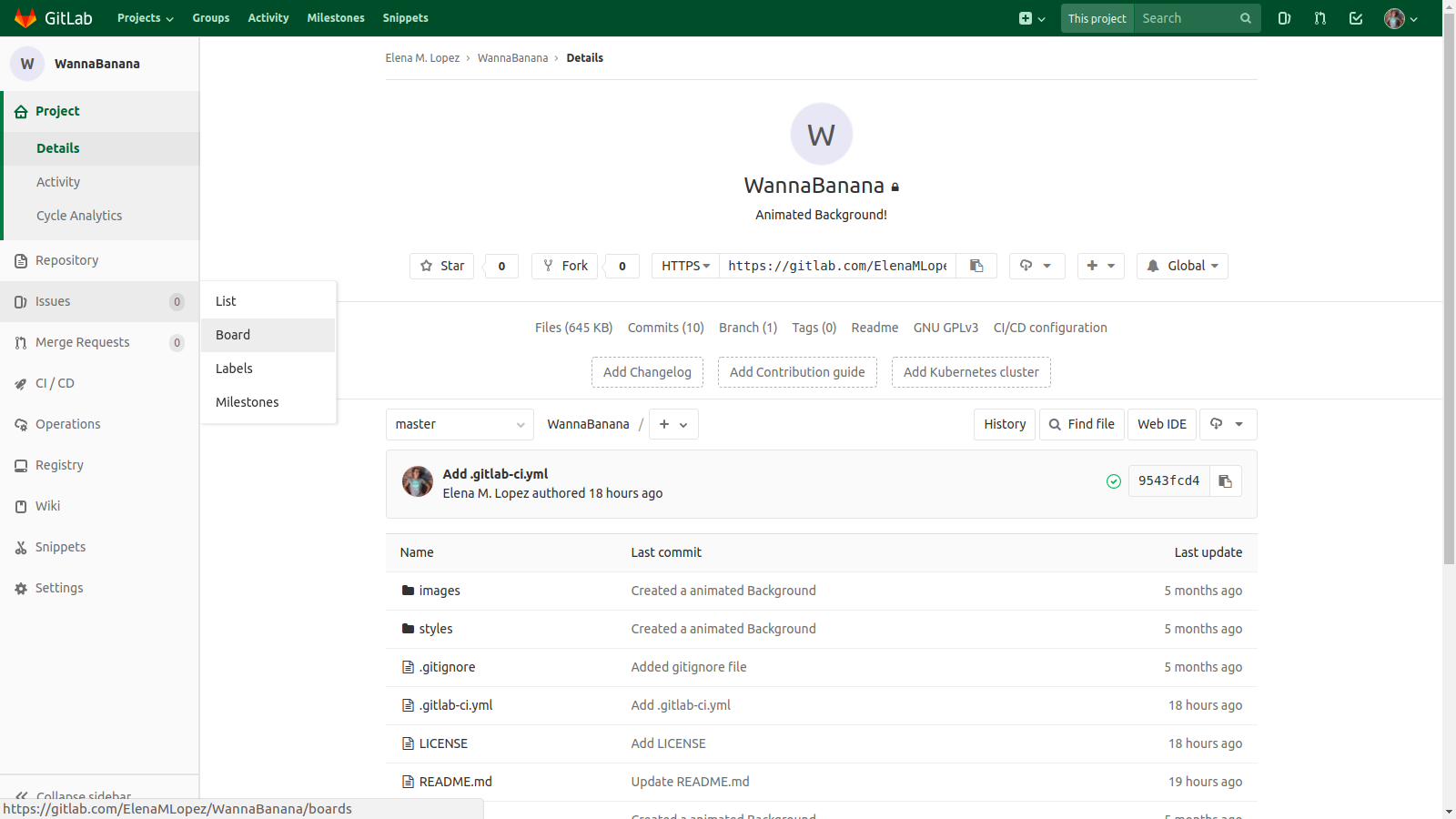Open the plus dropdown beside the notification button
This screenshot has height=819, width=1456.
[x=1101, y=266]
